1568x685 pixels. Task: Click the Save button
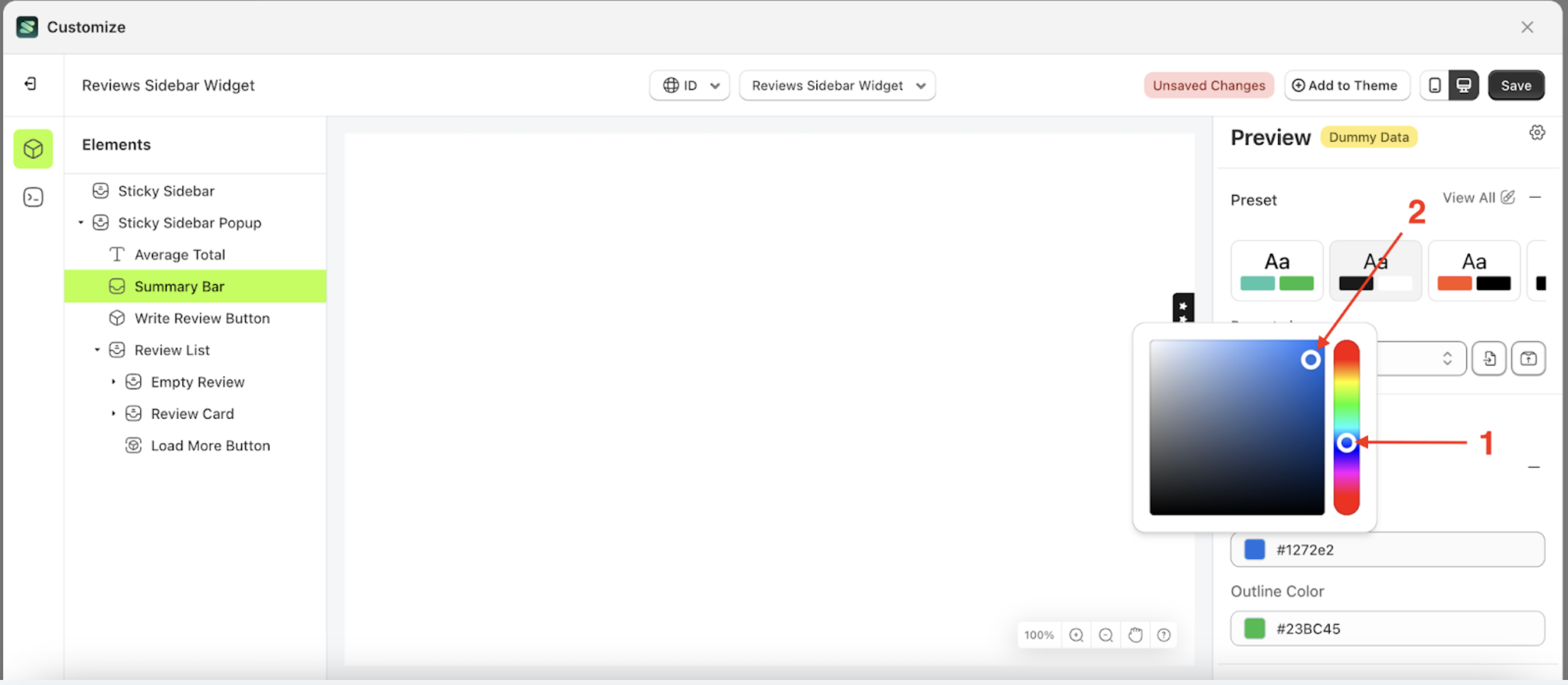point(1516,85)
